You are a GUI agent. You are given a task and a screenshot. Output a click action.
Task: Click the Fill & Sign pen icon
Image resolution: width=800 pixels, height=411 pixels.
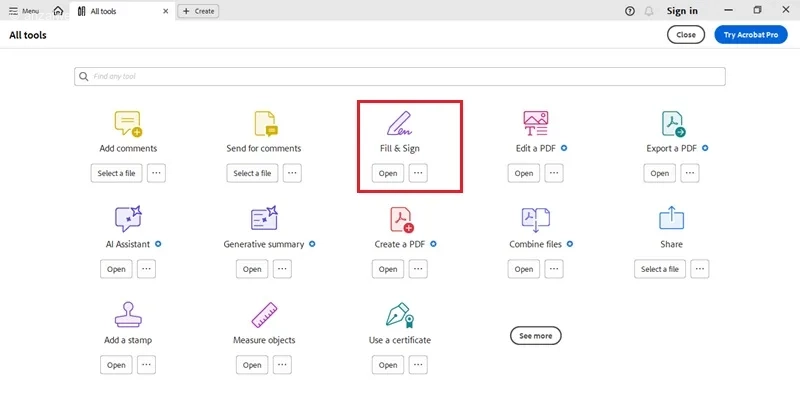coord(399,123)
